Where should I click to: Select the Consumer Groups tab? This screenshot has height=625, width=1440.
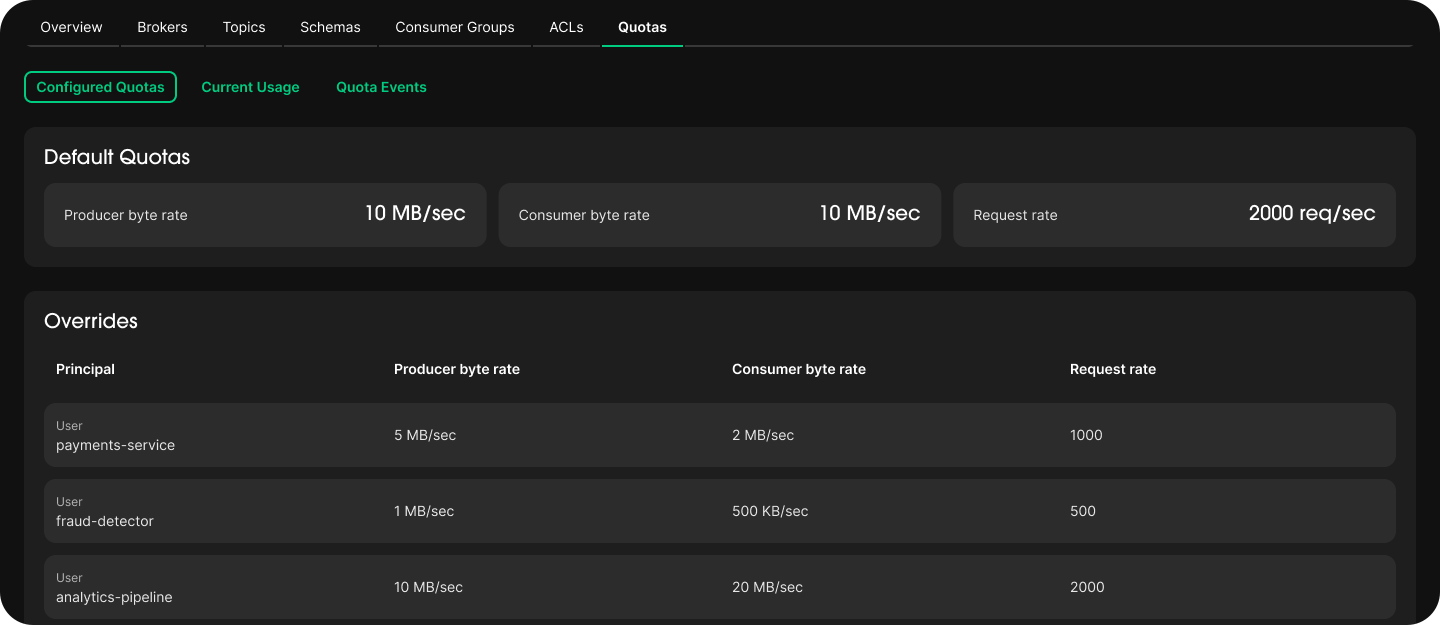point(455,27)
